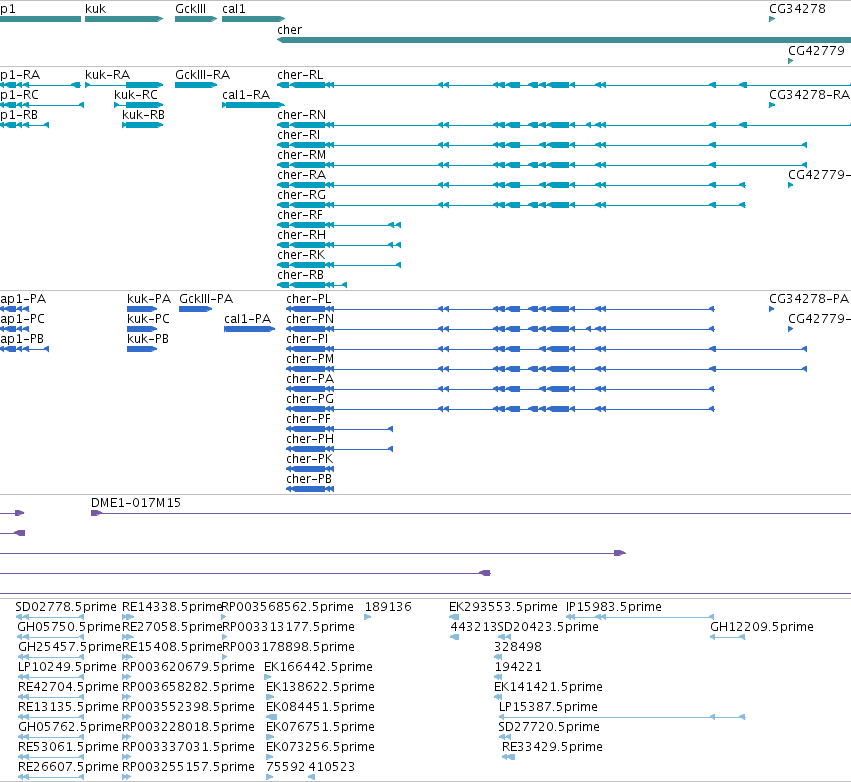Select the DME1-017M15 BAC clone label

(x=136, y=503)
